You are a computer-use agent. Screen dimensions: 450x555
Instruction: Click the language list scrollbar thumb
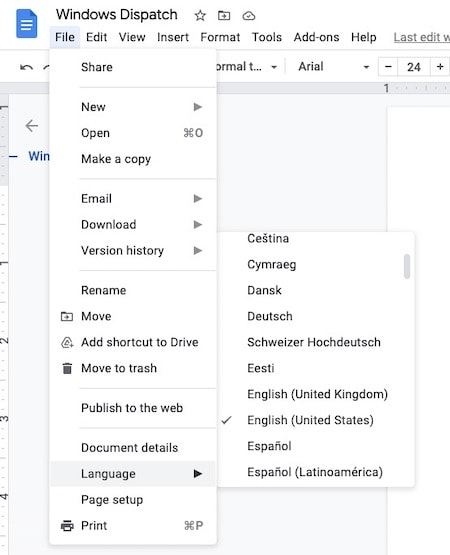click(x=407, y=266)
